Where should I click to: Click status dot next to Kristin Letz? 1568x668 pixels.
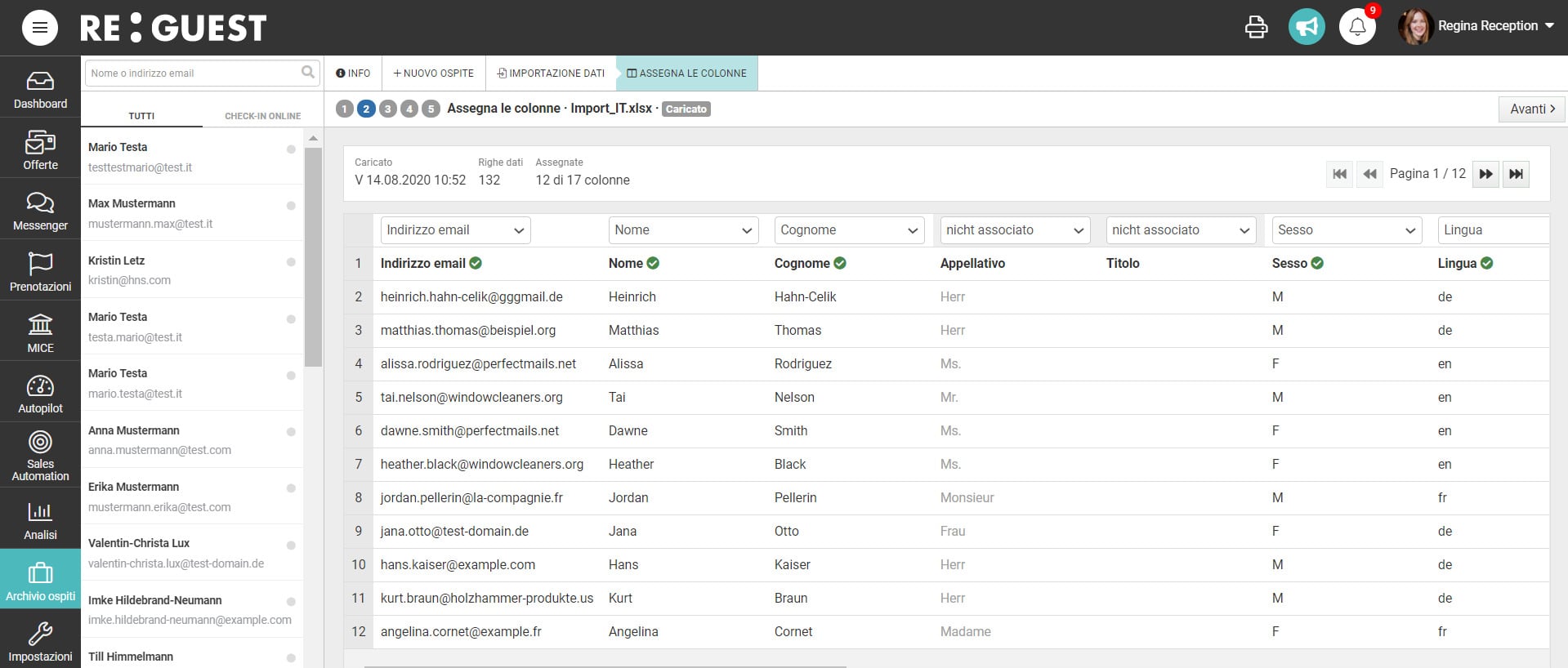coord(291,262)
